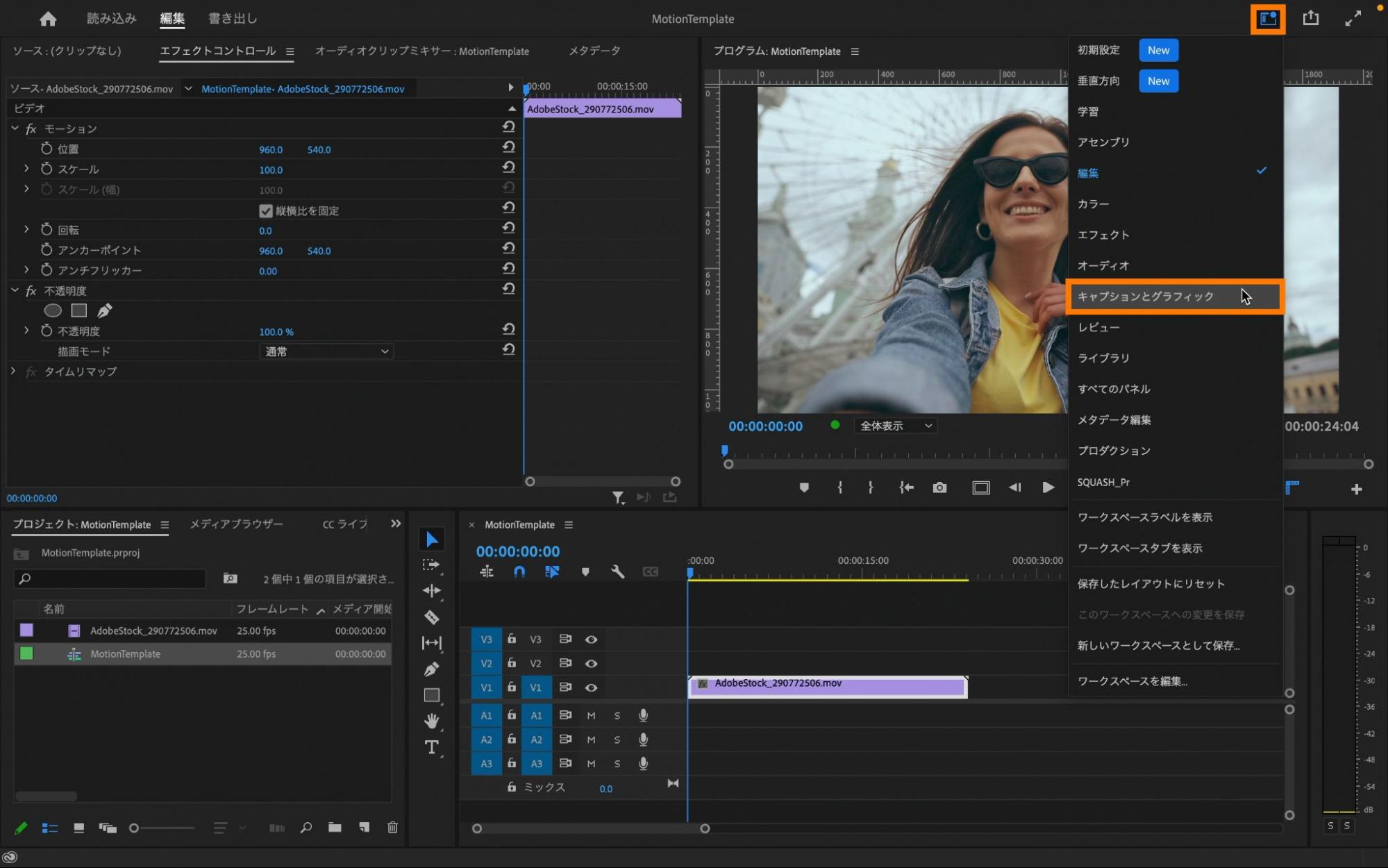Uncheck the 縦横比を固定 checkbox
This screenshot has height=868, width=1388.
tap(265, 210)
